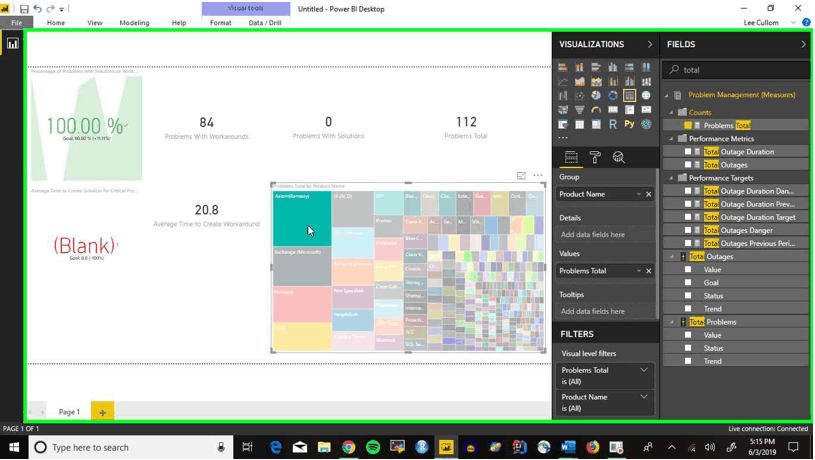This screenshot has height=460, width=815.
Task: Check the Total Outage Duration field checkbox
Action: pyautogui.click(x=688, y=152)
